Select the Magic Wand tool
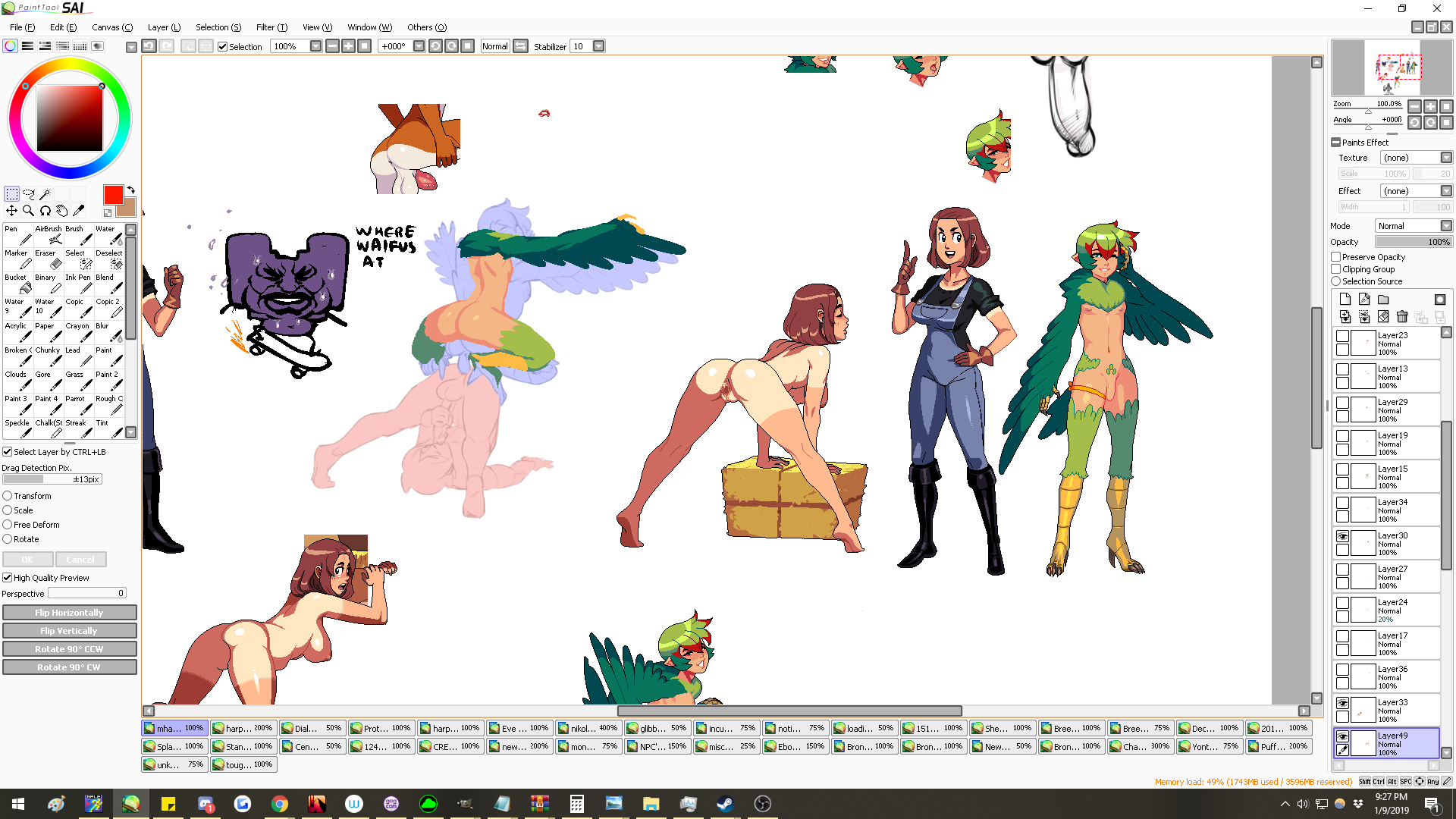This screenshot has width=1456, height=819. point(45,194)
